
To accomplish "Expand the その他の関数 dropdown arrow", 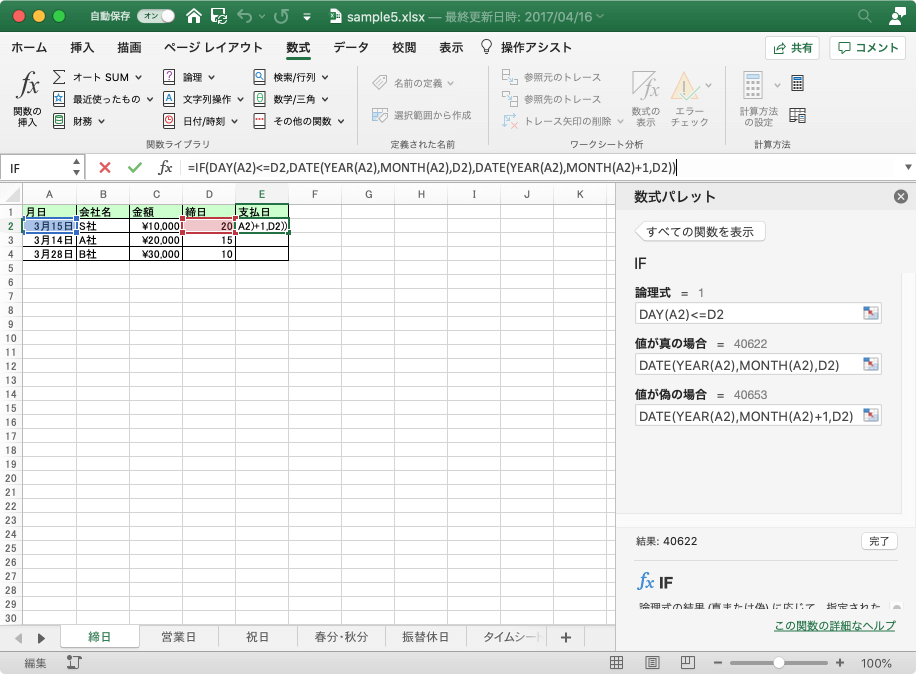I will 341,121.
